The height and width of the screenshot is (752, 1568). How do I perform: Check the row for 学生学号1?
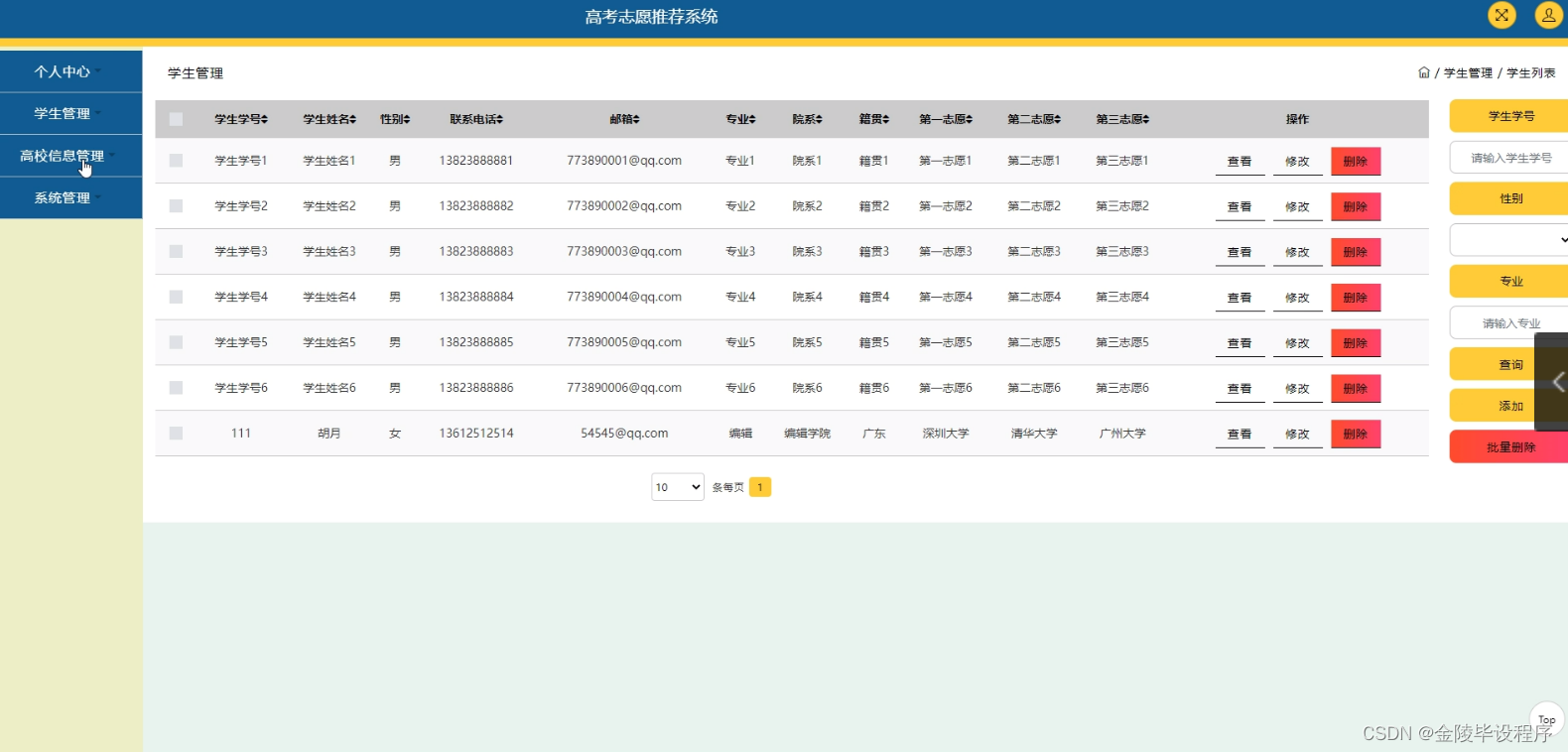point(176,161)
